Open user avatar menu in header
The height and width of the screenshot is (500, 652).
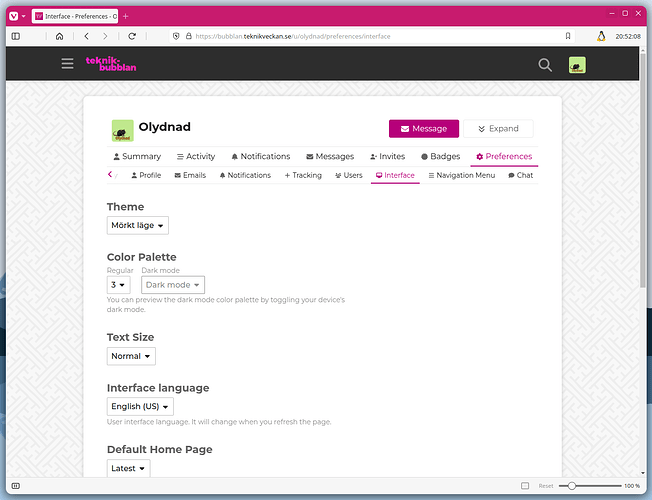point(577,65)
